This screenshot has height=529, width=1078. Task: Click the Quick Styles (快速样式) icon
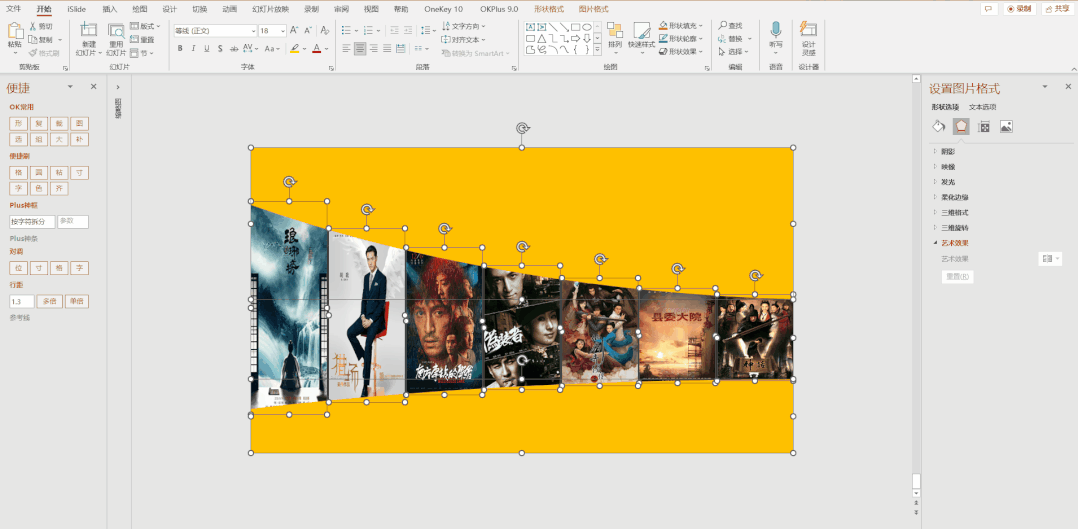(x=641, y=31)
